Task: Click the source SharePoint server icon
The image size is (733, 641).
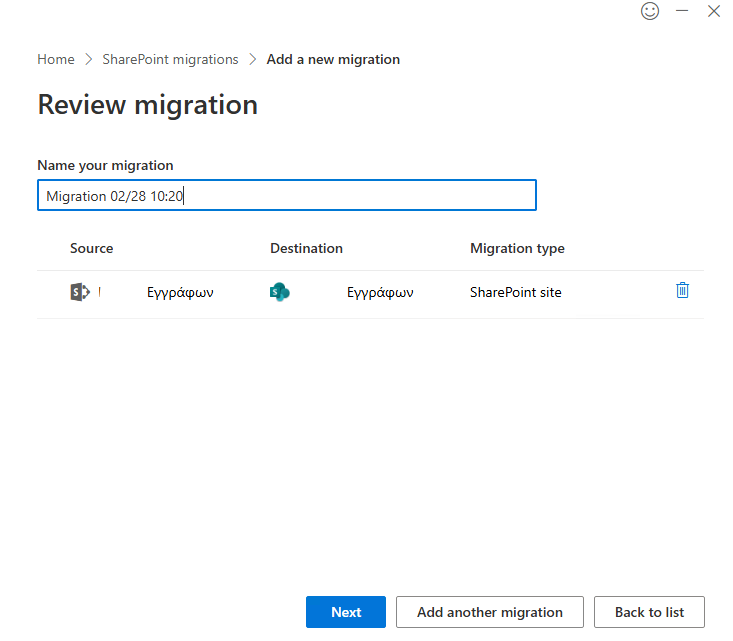Action: click(x=80, y=292)
